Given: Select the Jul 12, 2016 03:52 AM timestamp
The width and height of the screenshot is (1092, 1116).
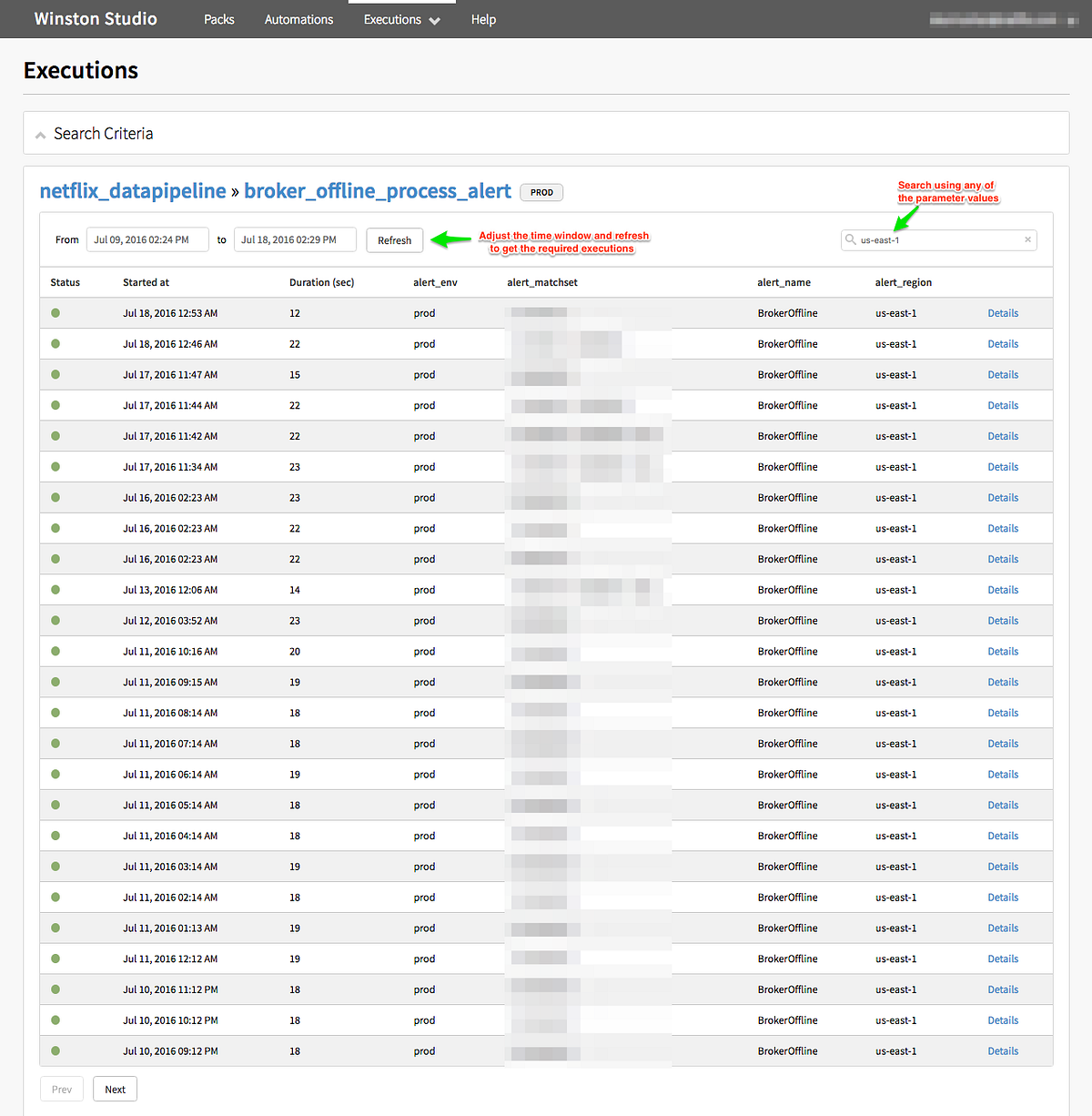Looking at the screenshot, I should [x=170, y=621].
